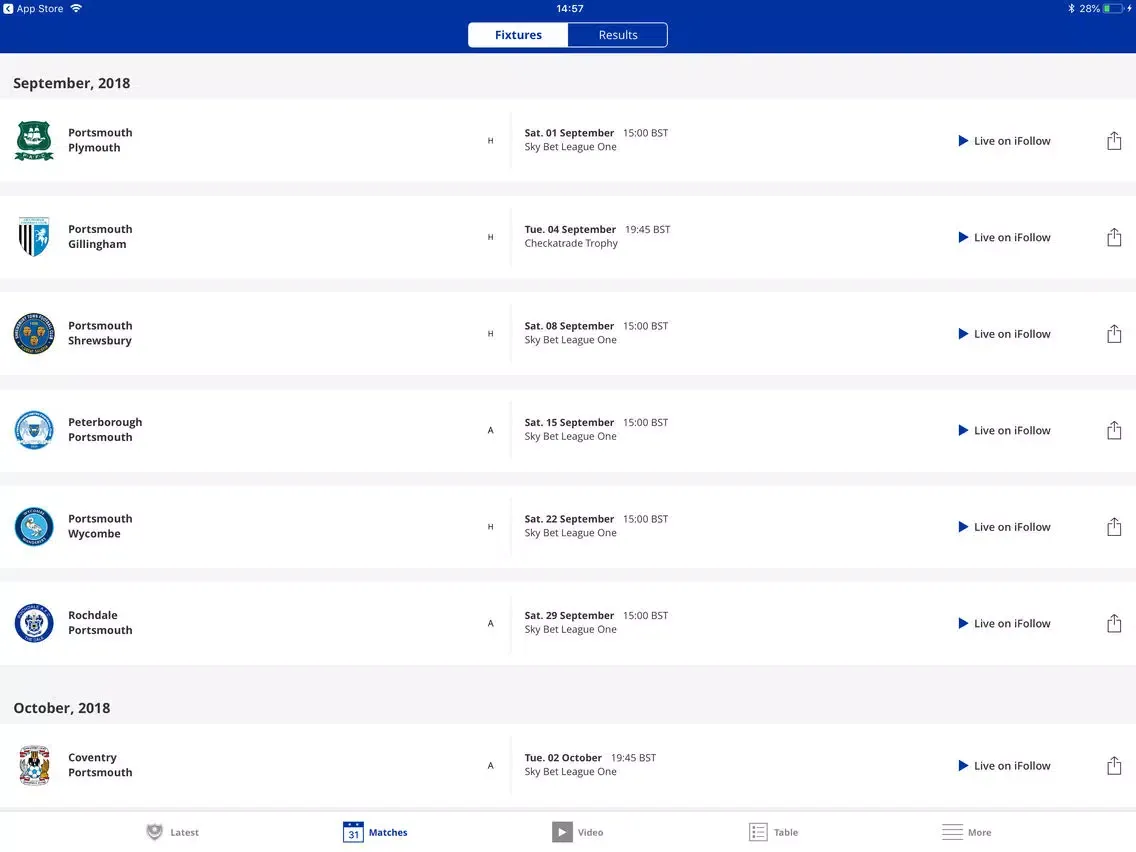
Task: Tap the Checkatrade Trophy competition label
Action: 571,243
